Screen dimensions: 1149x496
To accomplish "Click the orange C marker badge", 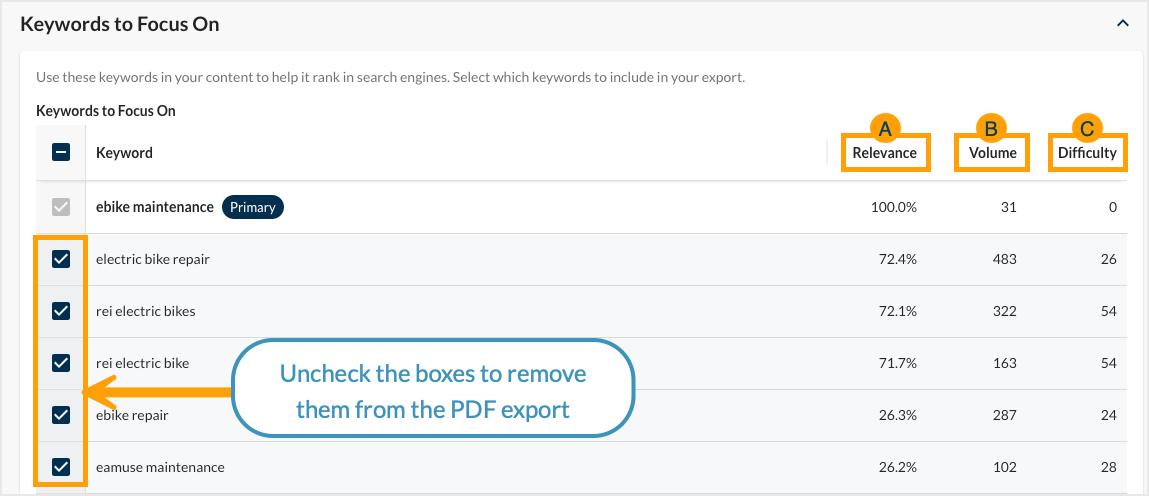I will [x=1087, y=127].
